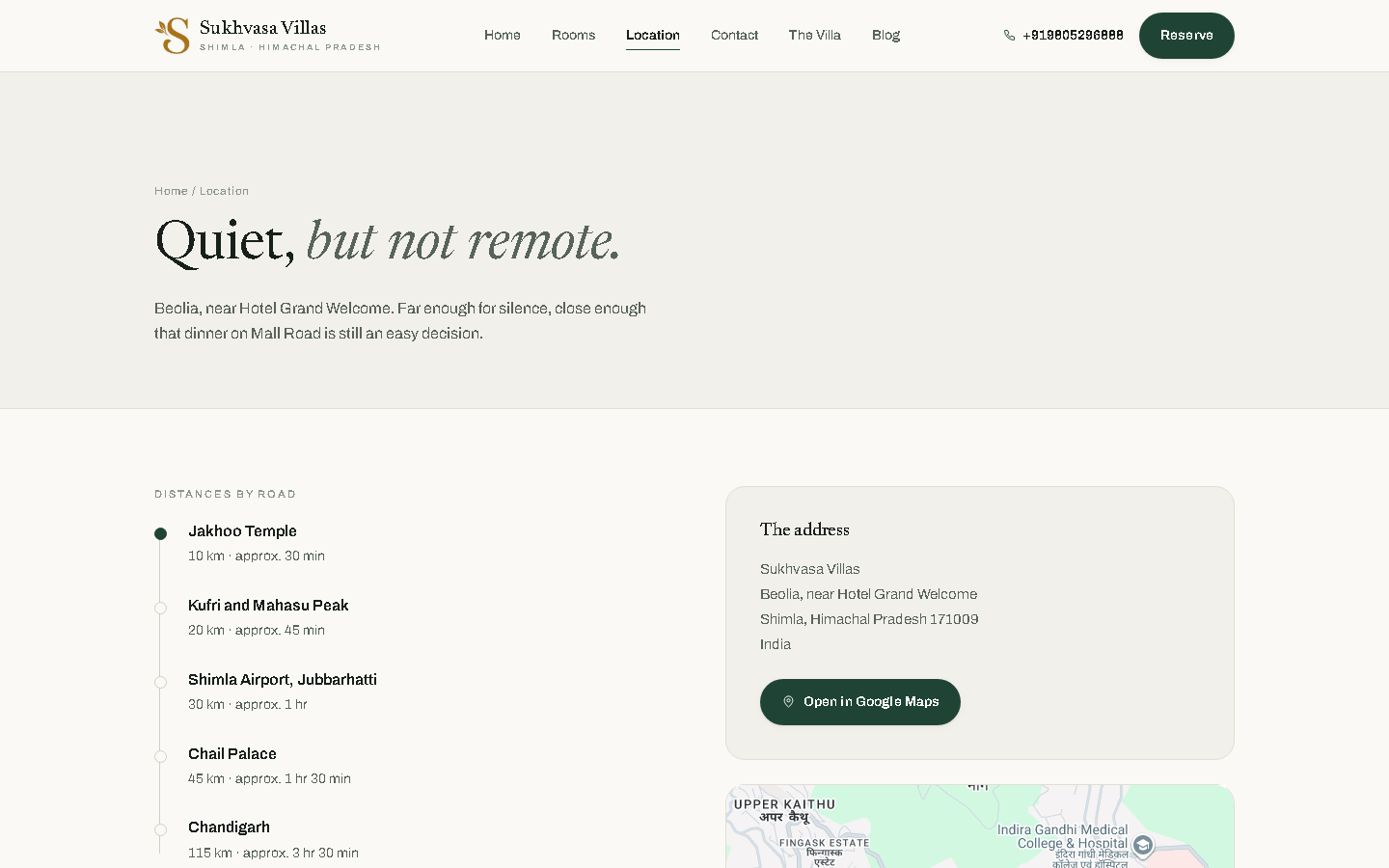Screen dimensions: 1389x868
Task: Click the map pin icon in Google Maps button
Action: tap(788, 702)
